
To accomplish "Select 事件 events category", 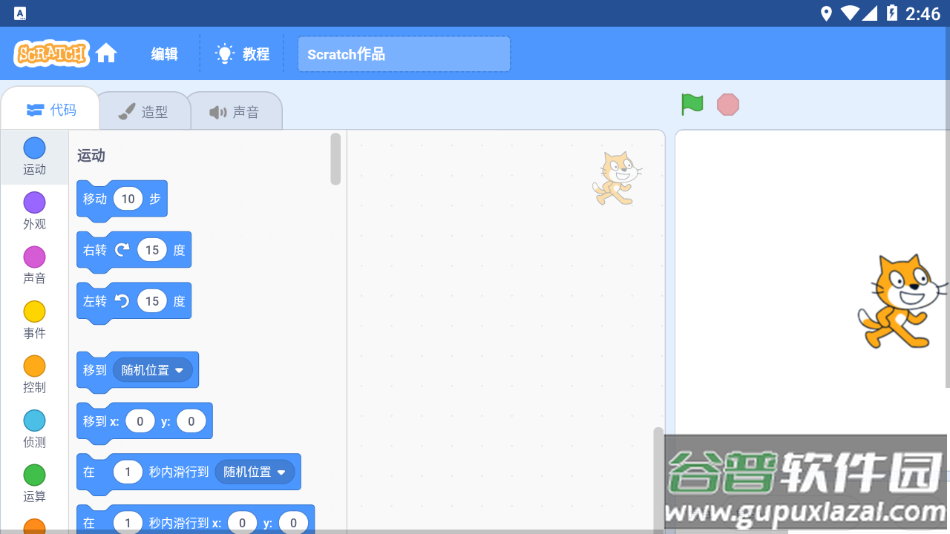I will tap(35, 320).
